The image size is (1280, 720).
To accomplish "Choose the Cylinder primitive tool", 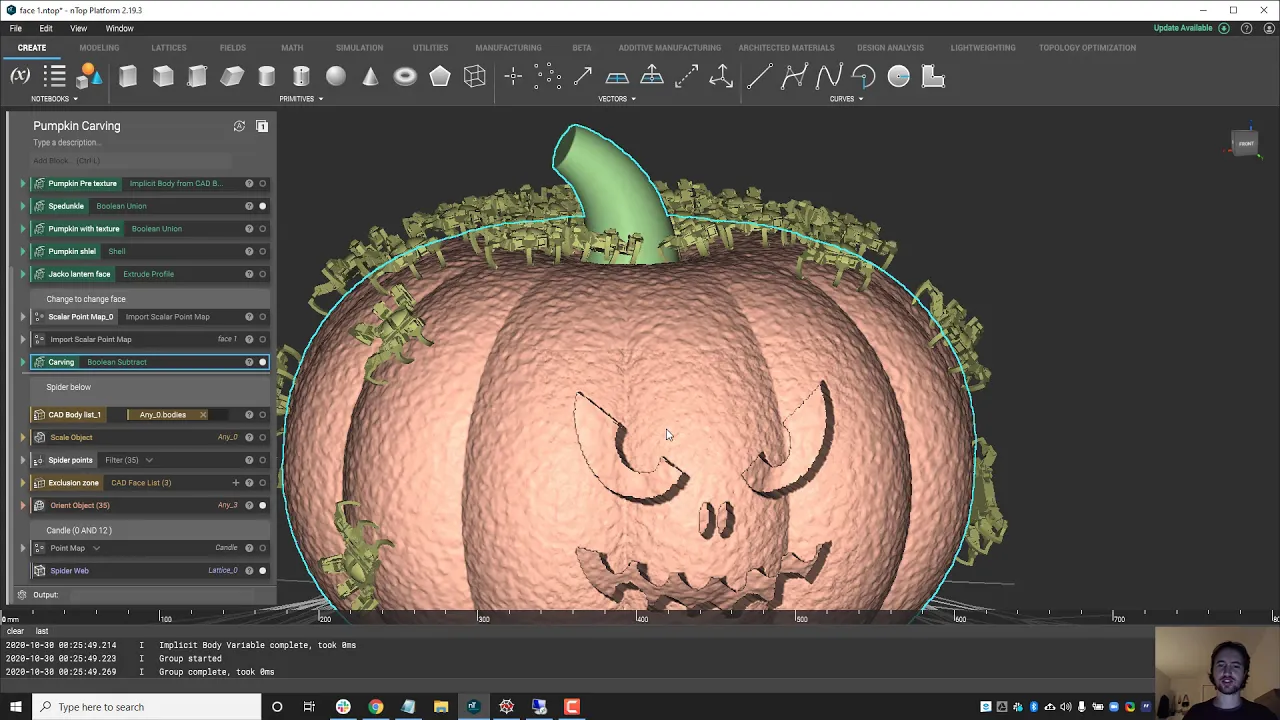I will pyautogui.click(x=267, y=76).
